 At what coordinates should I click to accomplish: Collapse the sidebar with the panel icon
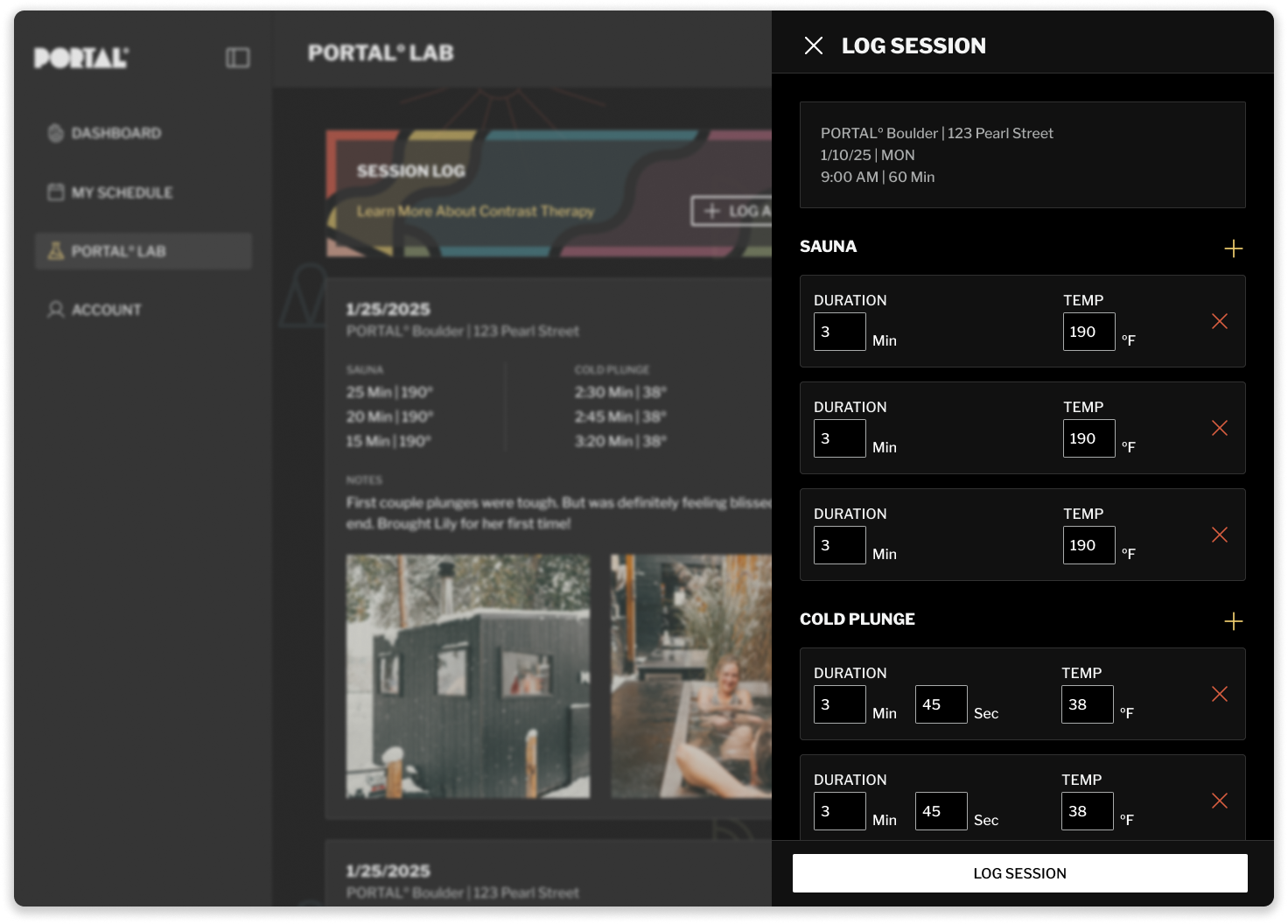pyautogui.click(x=238, y=58)
